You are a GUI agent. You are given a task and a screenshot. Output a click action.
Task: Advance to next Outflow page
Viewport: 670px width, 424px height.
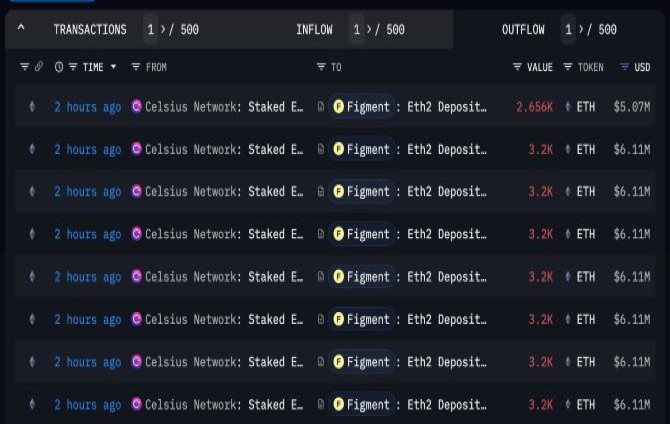[581, 30]
